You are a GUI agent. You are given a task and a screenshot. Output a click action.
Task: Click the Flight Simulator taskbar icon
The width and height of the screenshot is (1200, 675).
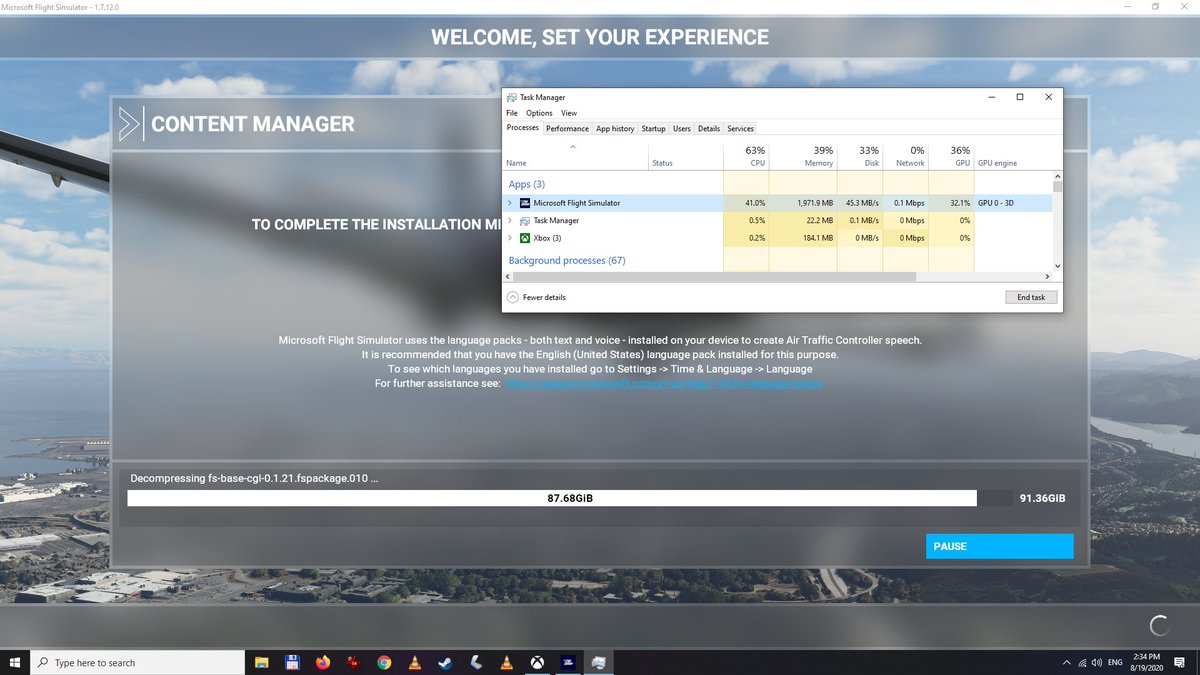tap(568, 662)
